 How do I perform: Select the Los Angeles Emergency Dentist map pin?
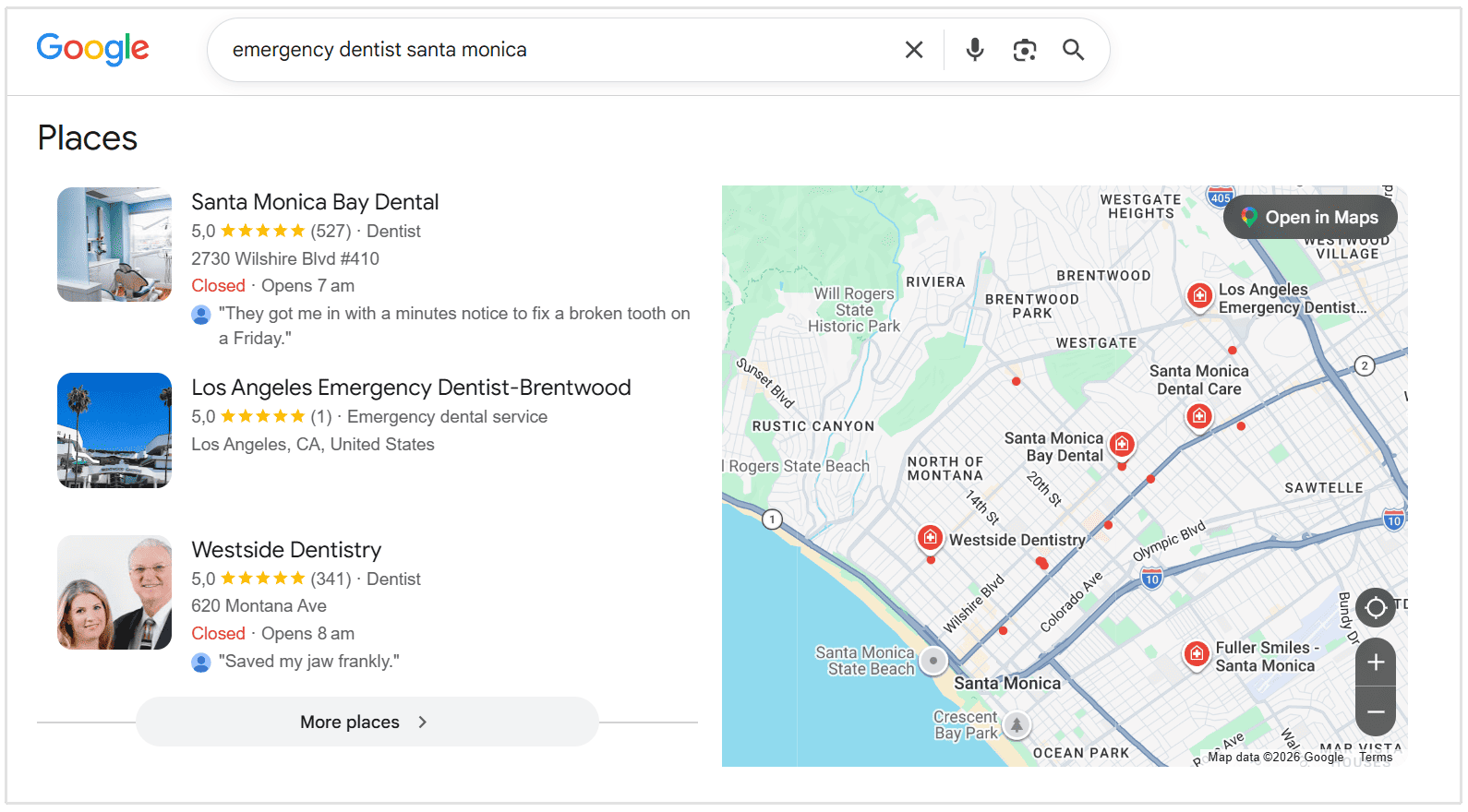pos(1199,296)
